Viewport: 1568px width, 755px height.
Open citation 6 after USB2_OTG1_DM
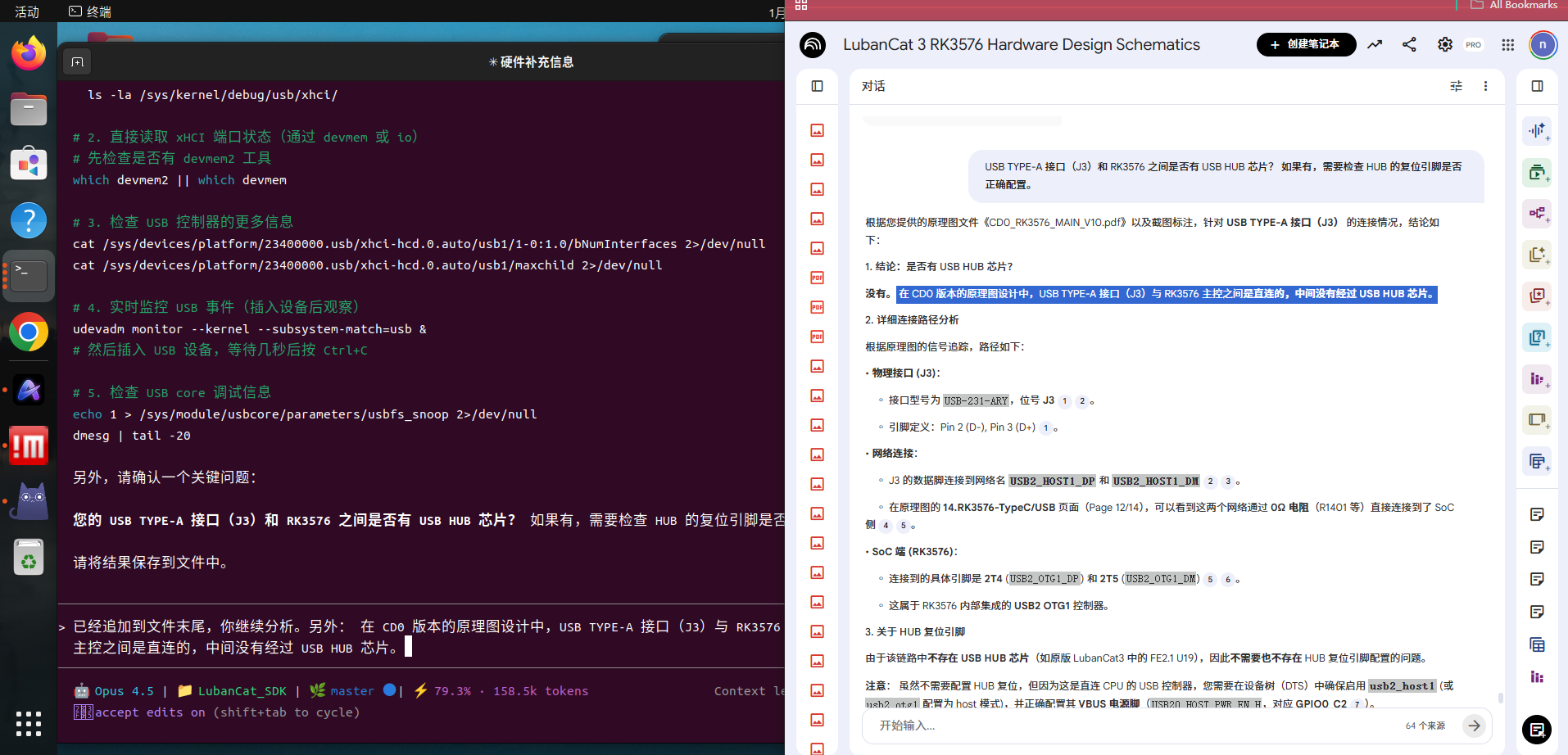click(1227, 580)
